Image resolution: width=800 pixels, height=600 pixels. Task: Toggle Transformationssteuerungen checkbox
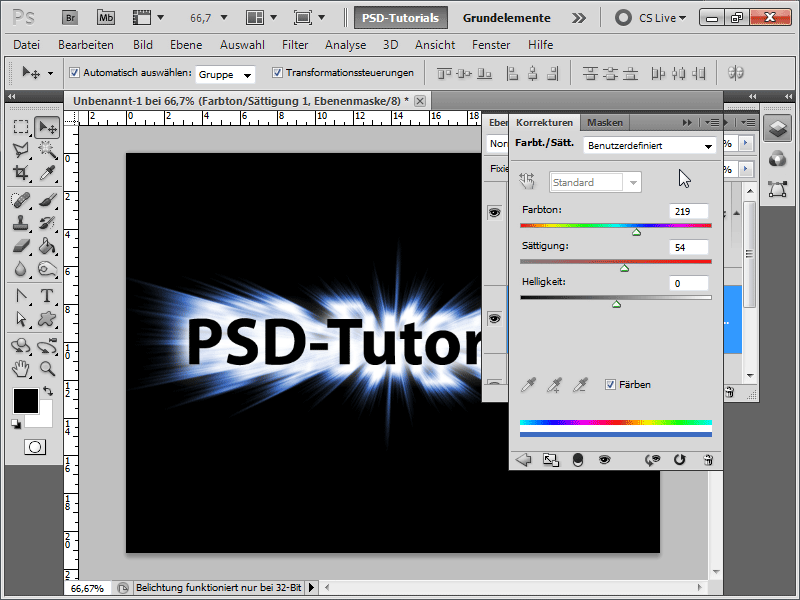click(277, 72)
